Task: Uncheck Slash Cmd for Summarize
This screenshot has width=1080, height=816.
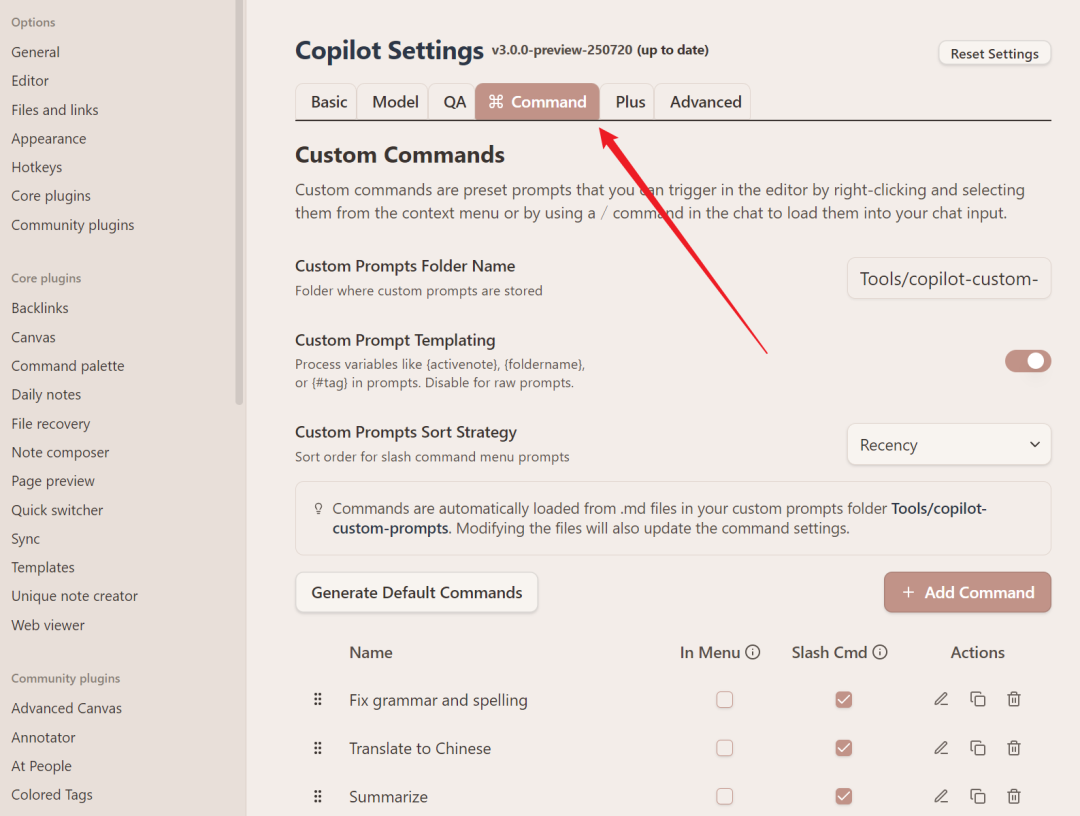Action: [x=844, y=796]
